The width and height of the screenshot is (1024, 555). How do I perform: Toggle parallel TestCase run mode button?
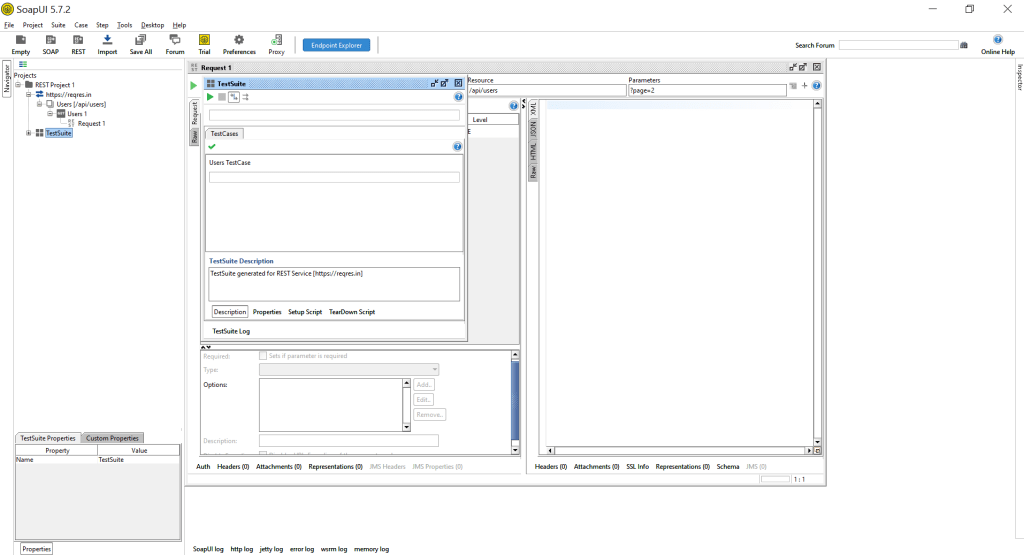(x=245, y=97)
